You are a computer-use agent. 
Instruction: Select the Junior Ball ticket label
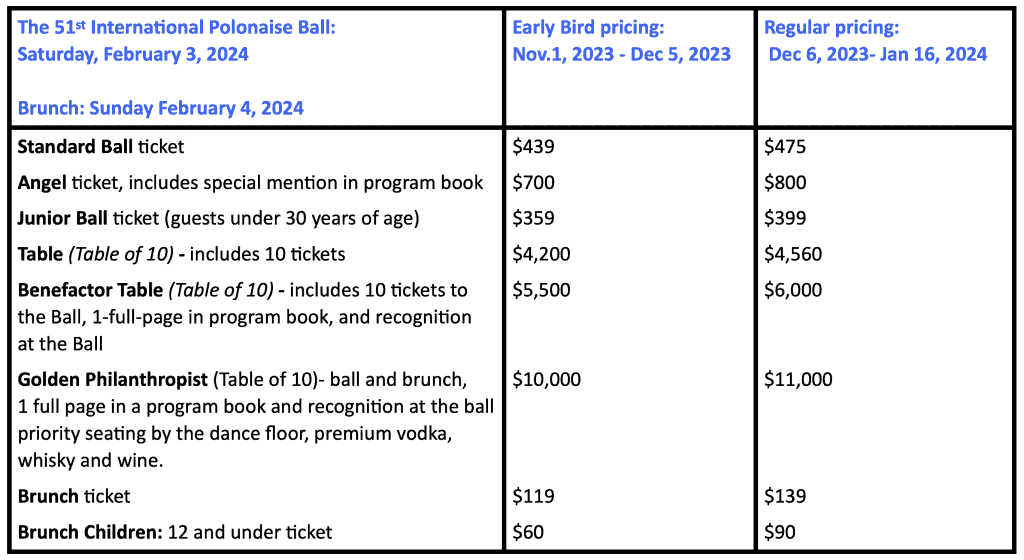pos(218,218)
